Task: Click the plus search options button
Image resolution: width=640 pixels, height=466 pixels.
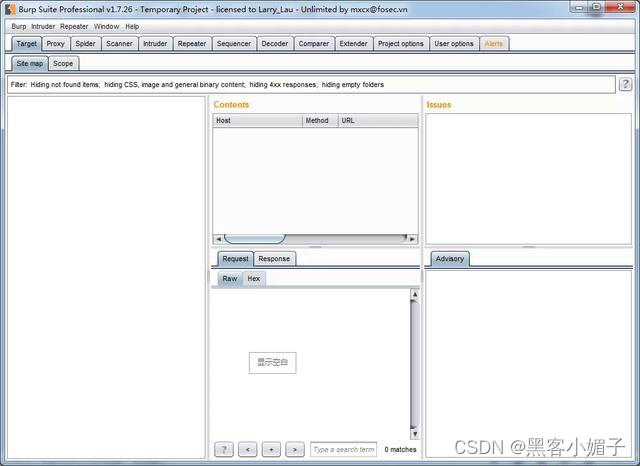Action: coord(271,449)
